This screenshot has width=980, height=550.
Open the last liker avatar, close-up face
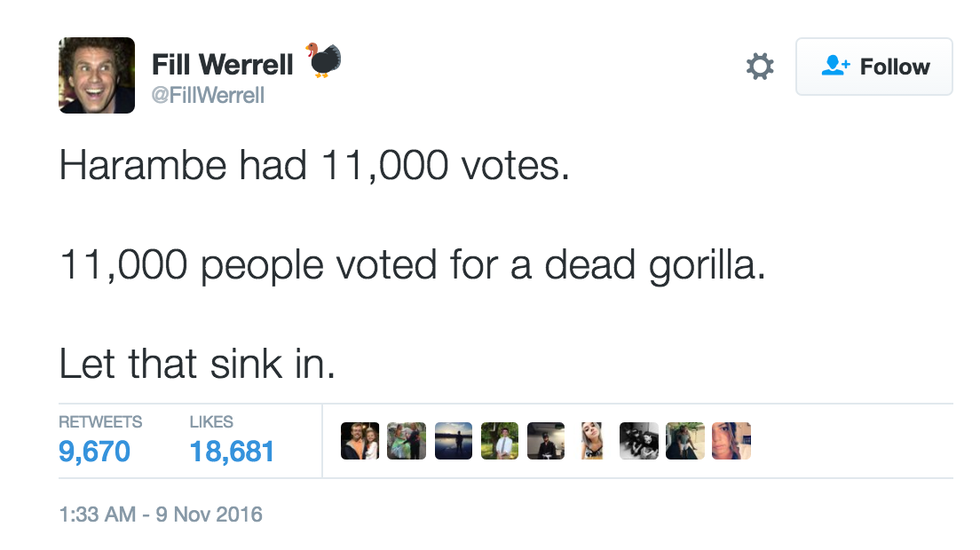[731, 440]
